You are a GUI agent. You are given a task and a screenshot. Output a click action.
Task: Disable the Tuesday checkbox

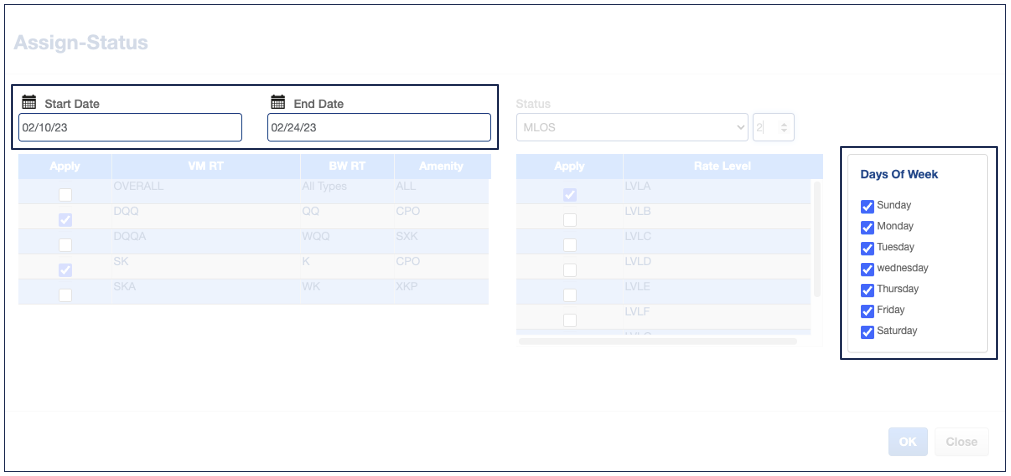[x=867, y=248]
